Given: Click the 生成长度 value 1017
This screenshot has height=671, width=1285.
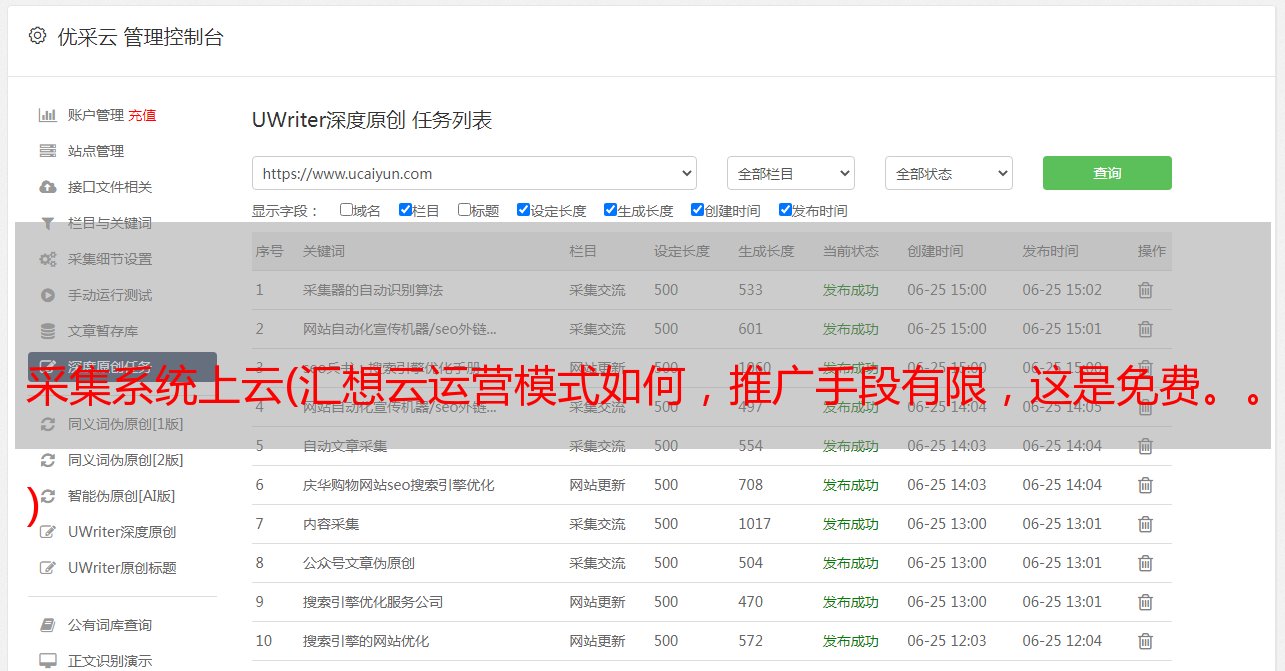Looking at the screenshot, I should coord(755,524).
